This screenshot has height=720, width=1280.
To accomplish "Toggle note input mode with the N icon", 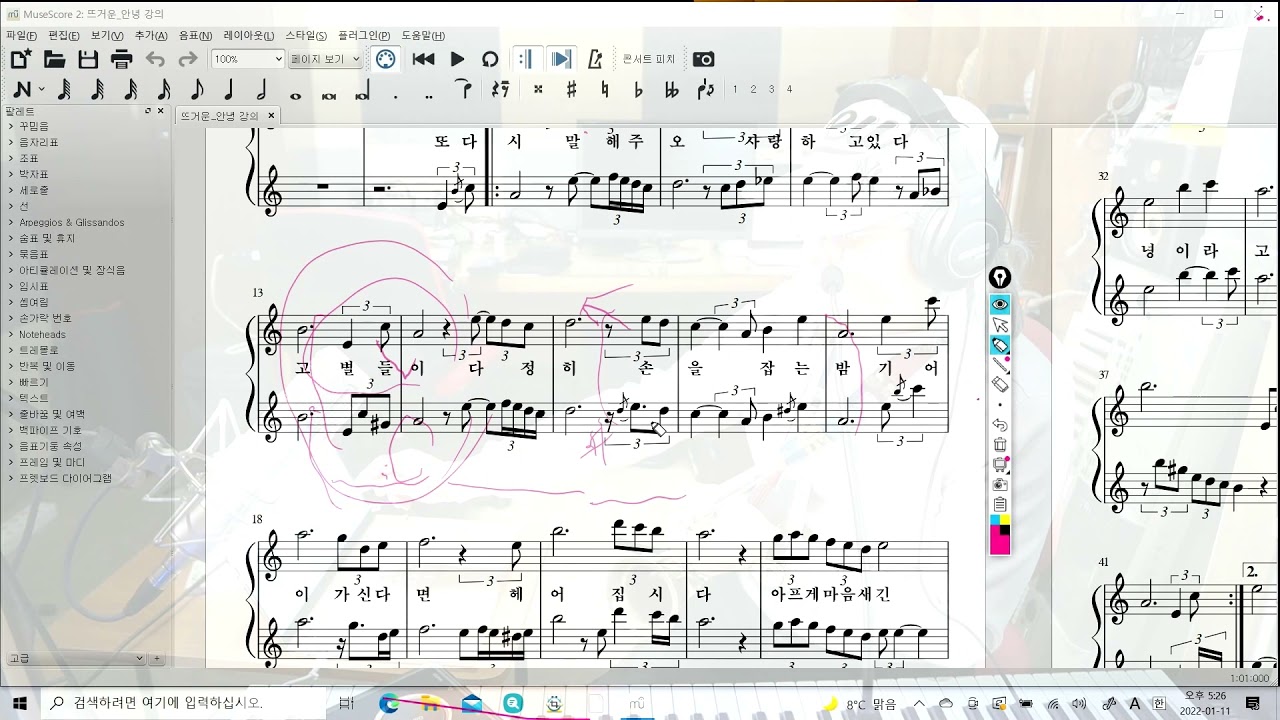I will (x=21, y=90).
